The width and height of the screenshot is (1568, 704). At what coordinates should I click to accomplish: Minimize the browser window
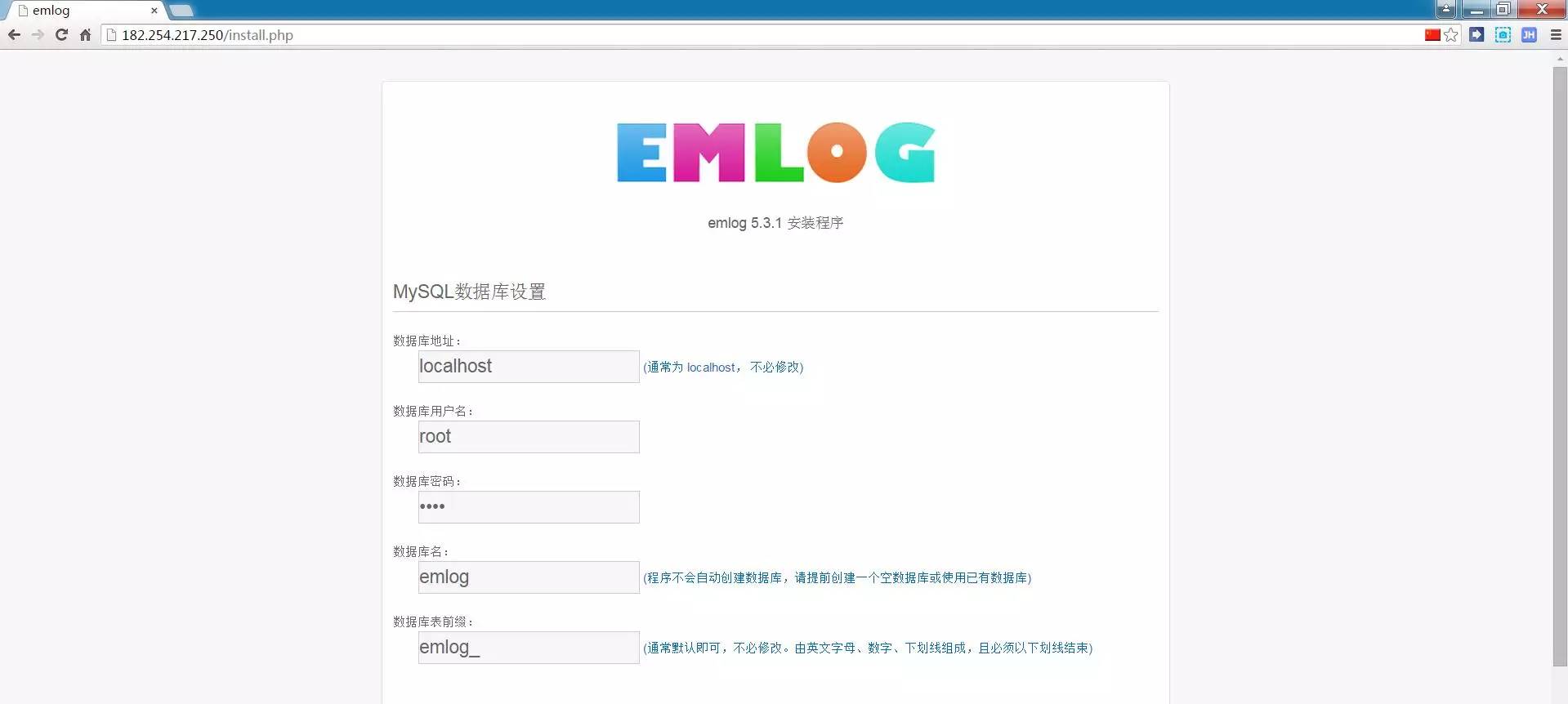tap(1476, 9)
